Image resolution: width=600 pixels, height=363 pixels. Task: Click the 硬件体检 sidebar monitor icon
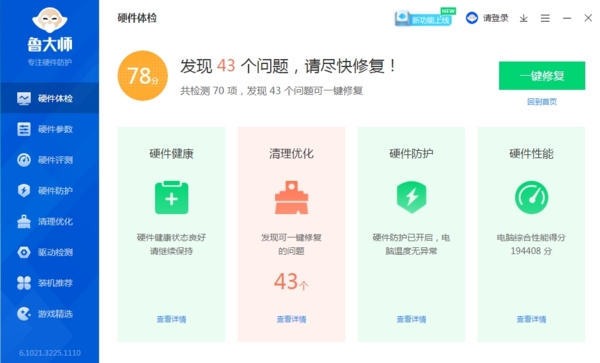coord(24,98)
